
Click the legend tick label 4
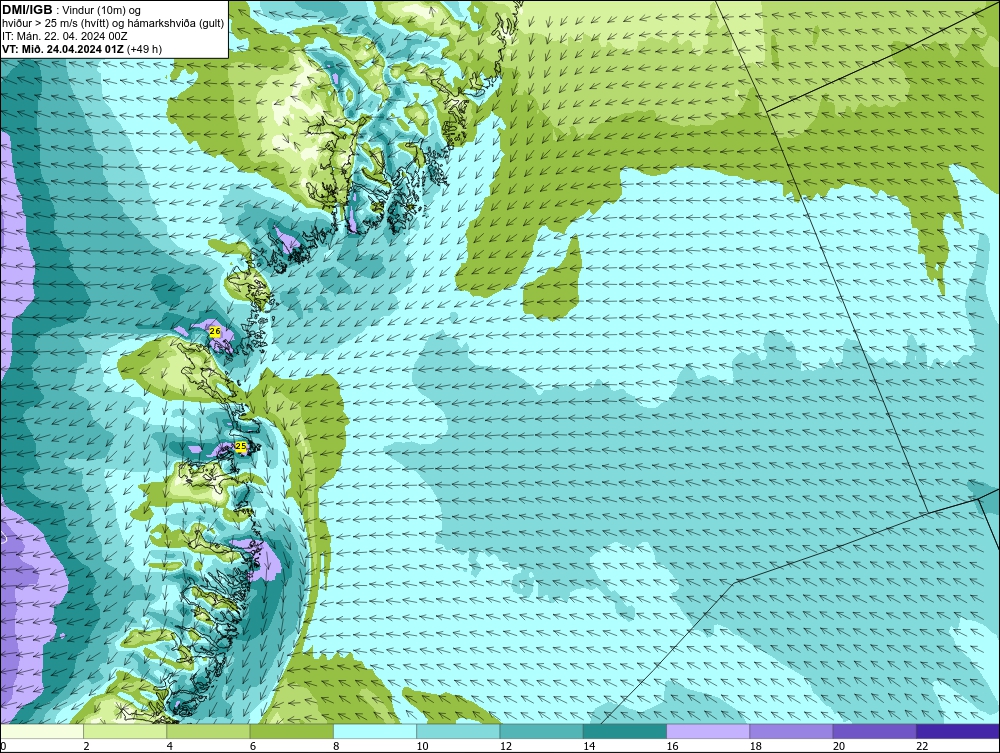pos(170,746)
